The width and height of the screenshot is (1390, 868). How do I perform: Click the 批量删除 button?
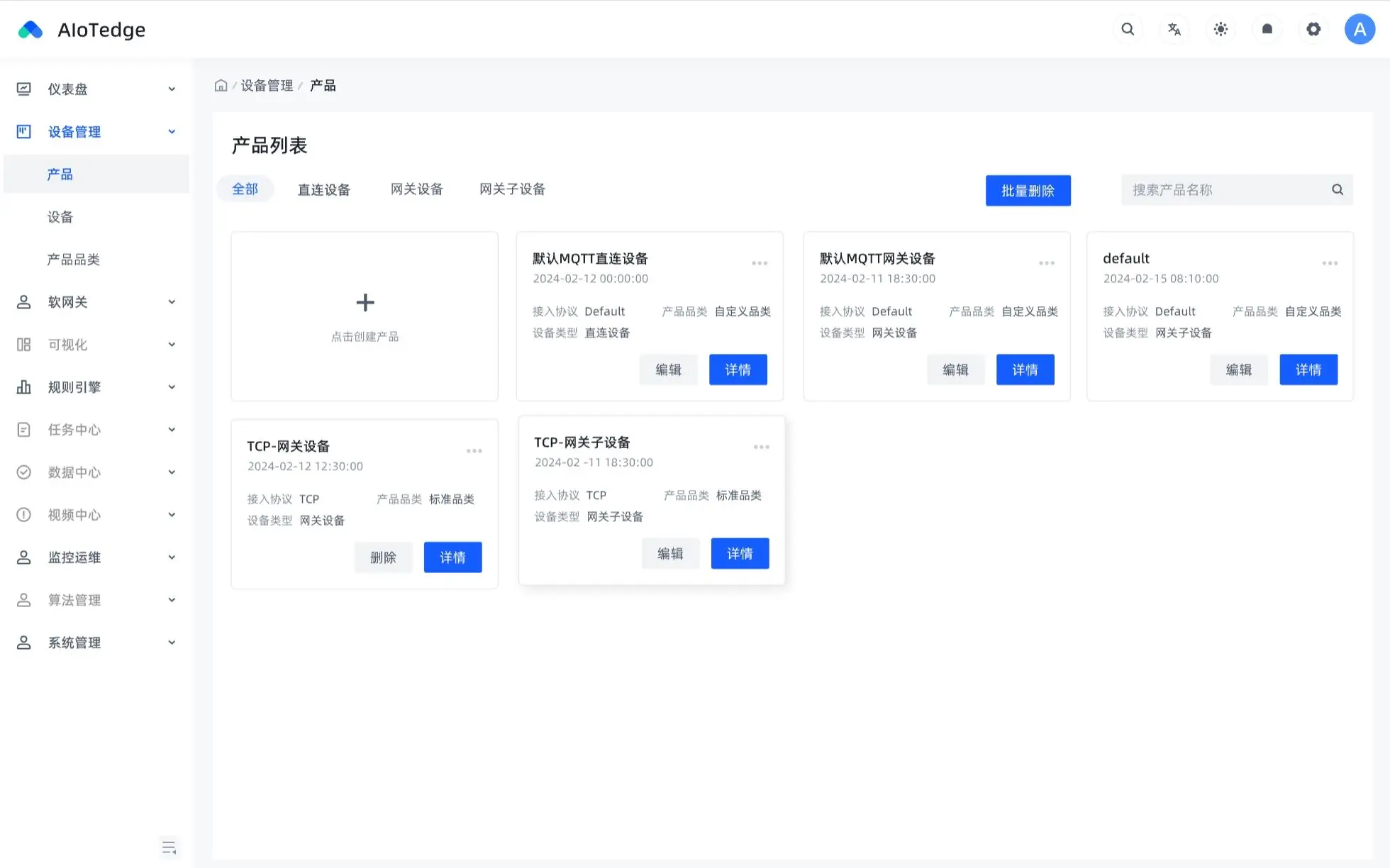coord(1028,191)
